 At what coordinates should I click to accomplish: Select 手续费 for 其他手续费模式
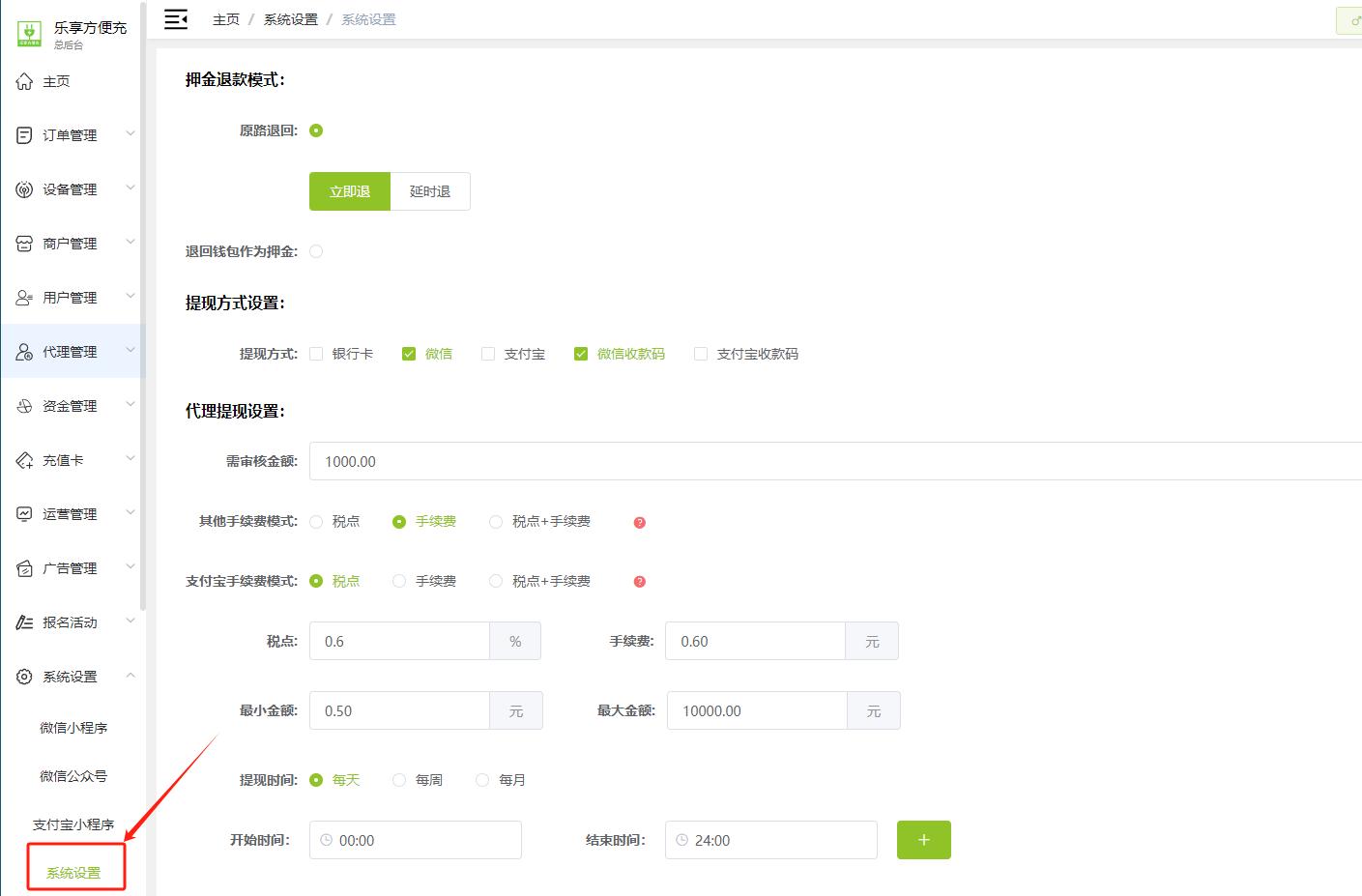pos(399,522)
